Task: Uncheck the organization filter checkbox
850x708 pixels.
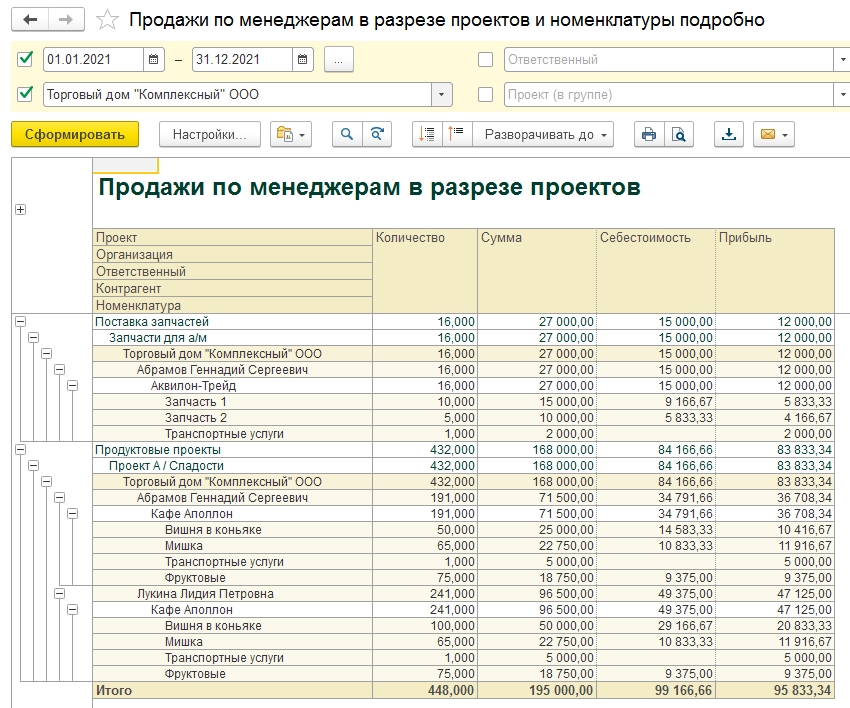Action: coord(25,94)
